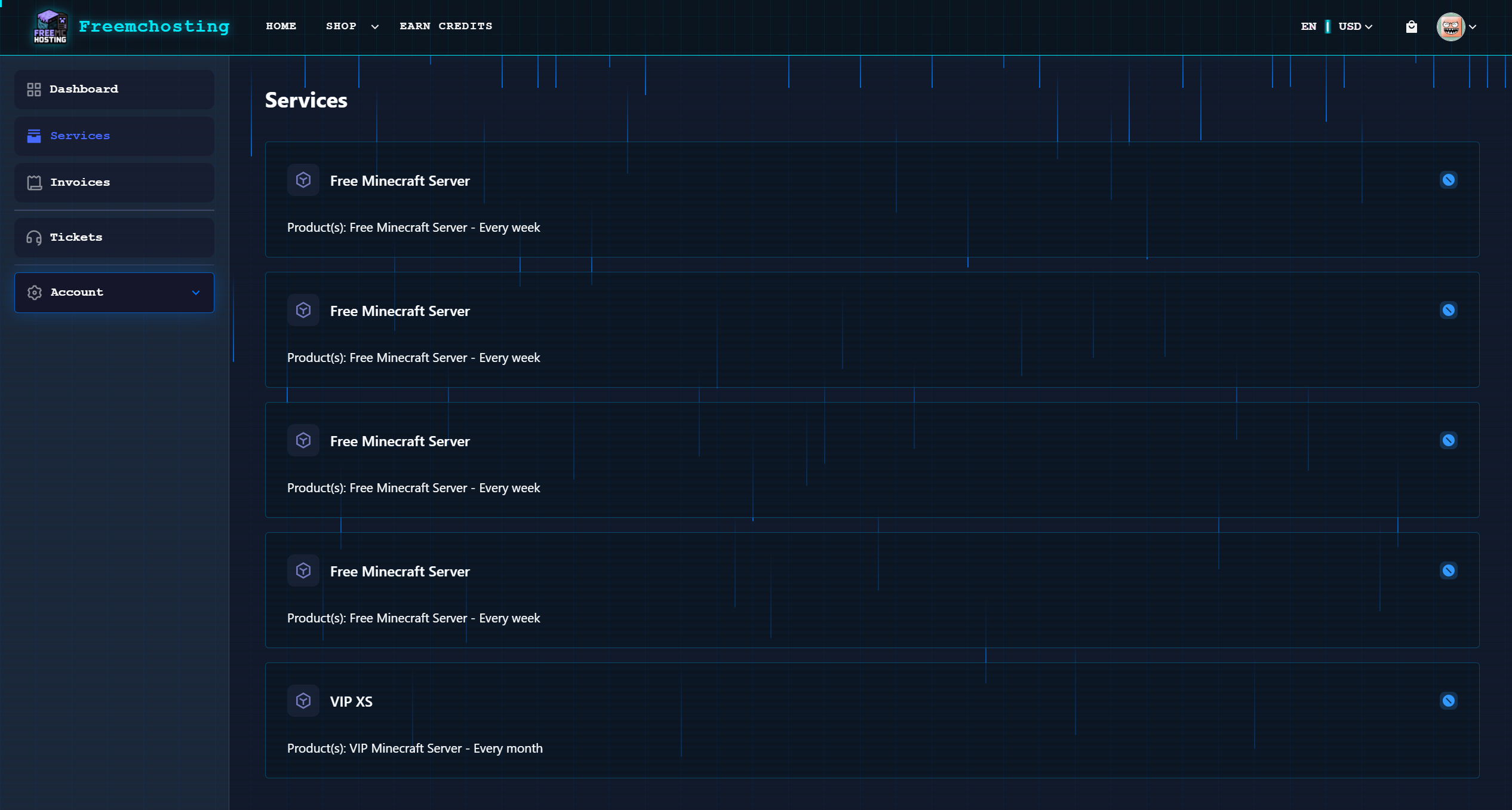Switch language using EN selector
The height and width of the screenshot is (810, 1512).
1308,26
